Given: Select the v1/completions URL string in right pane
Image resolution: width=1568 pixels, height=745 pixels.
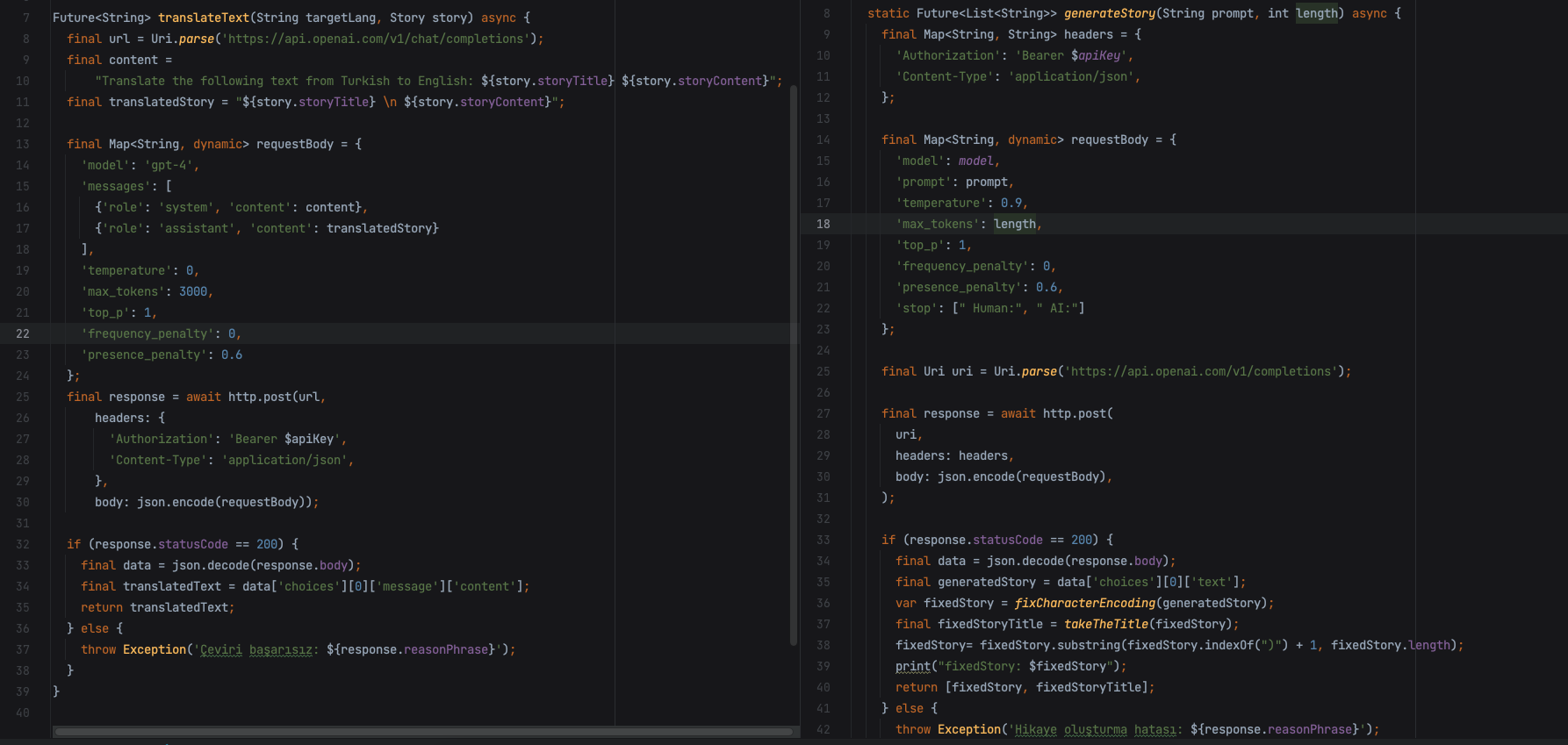Looking at the screenshot, I should pos(1201,371).
